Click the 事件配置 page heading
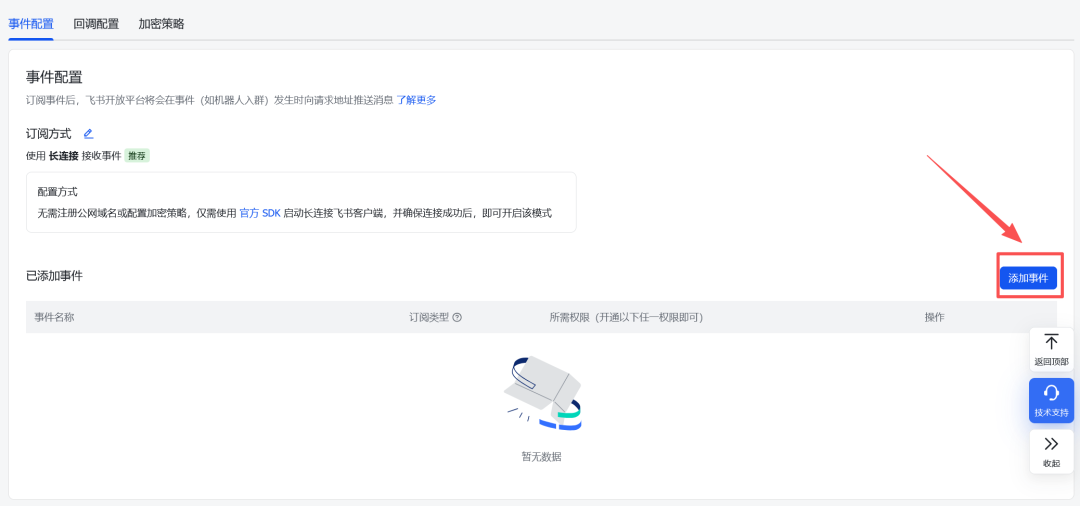This screenshot has width=1080, height=506. click(54, 77)
